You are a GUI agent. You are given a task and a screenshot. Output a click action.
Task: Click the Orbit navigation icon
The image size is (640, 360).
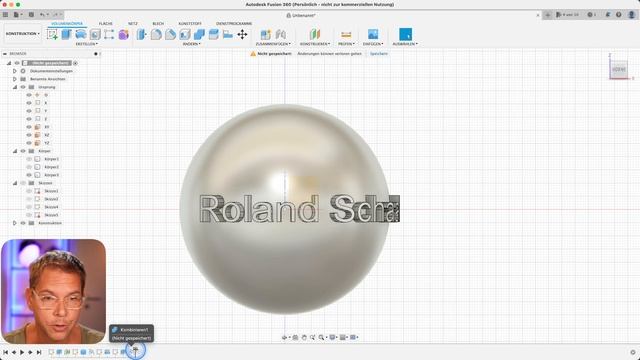click(284, 338)
